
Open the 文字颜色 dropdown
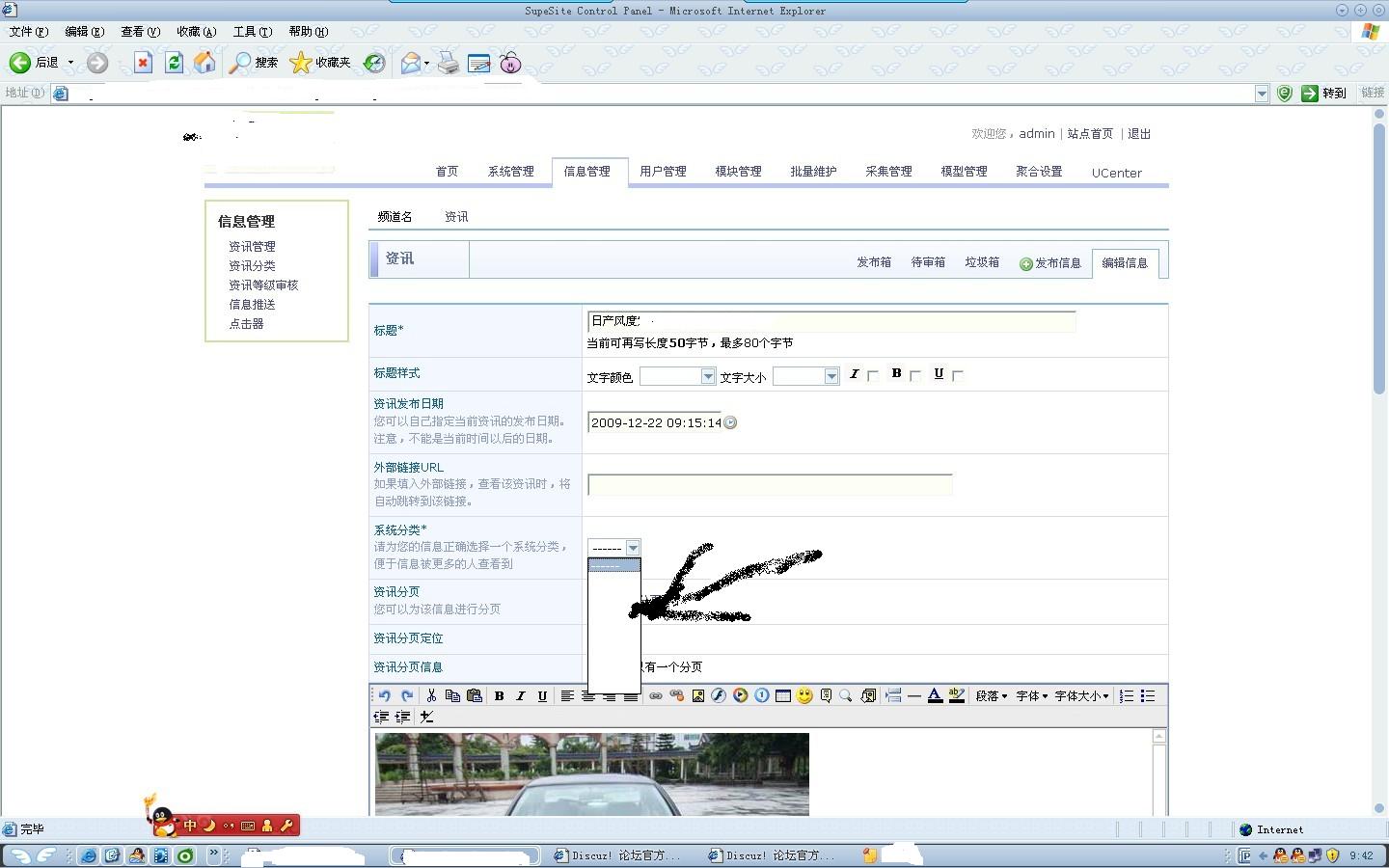pos(677,376)
